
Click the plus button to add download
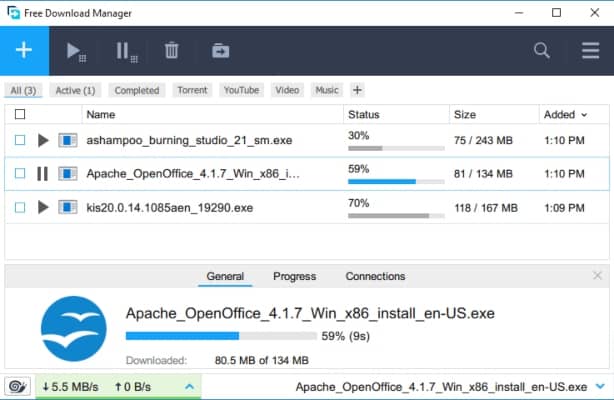[x=24, y=51]
